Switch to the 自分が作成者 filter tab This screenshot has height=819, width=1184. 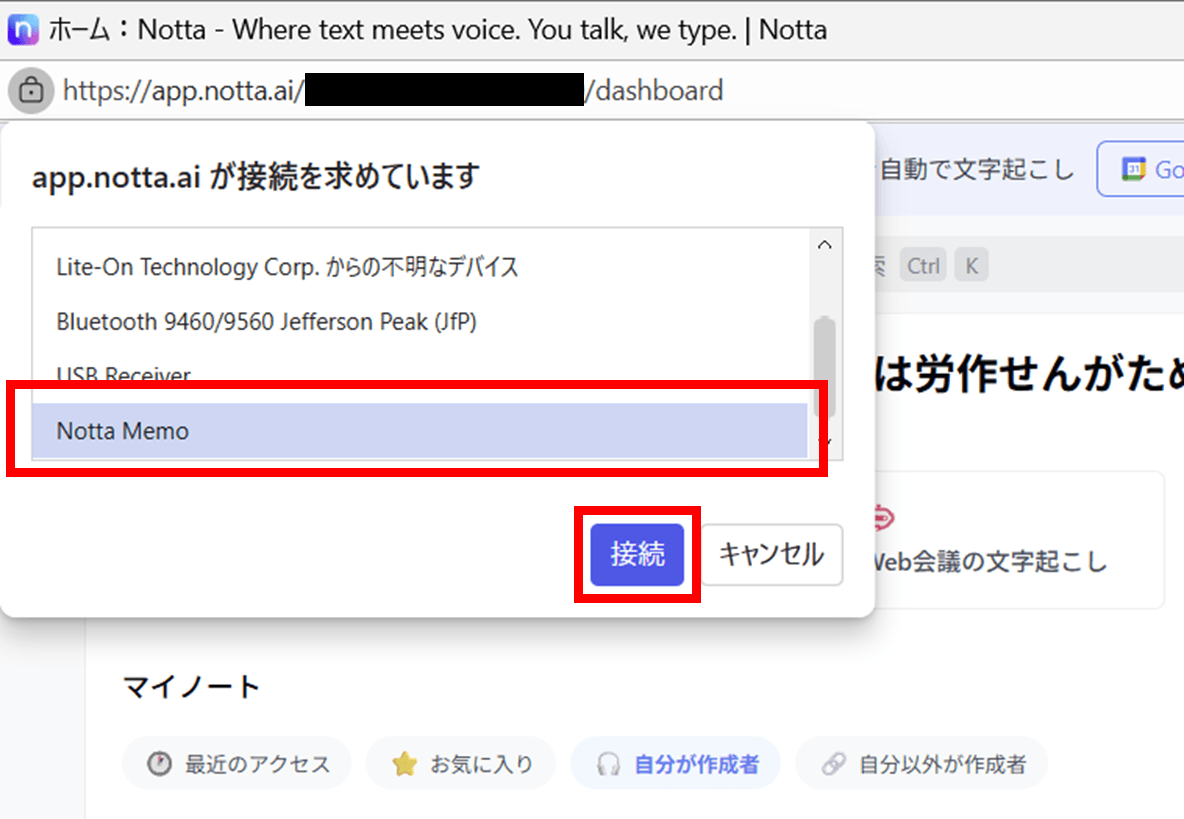675,765
